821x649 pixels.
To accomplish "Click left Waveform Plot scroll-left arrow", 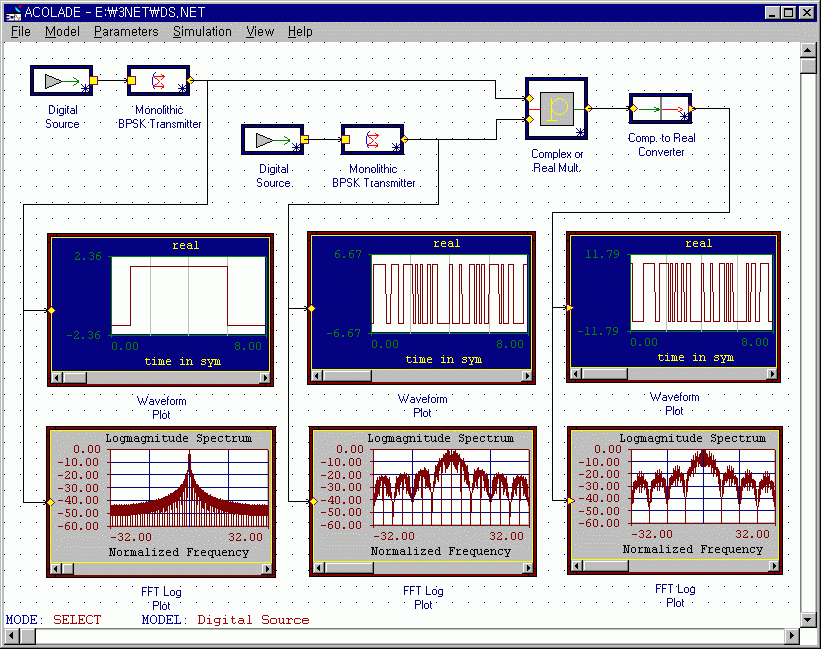I will (x=57, y=377).
